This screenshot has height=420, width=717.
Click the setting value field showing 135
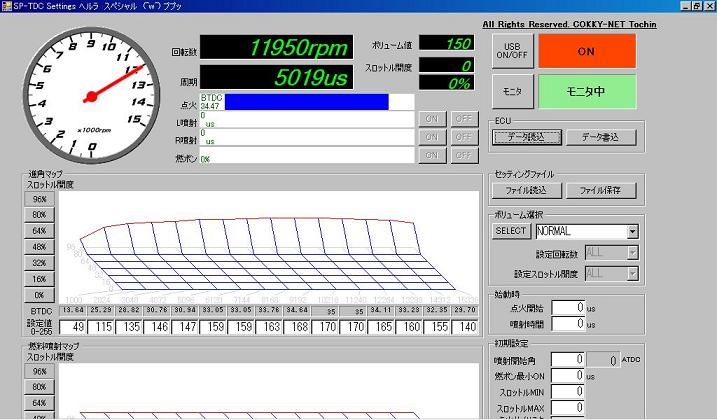pos(129,327)
